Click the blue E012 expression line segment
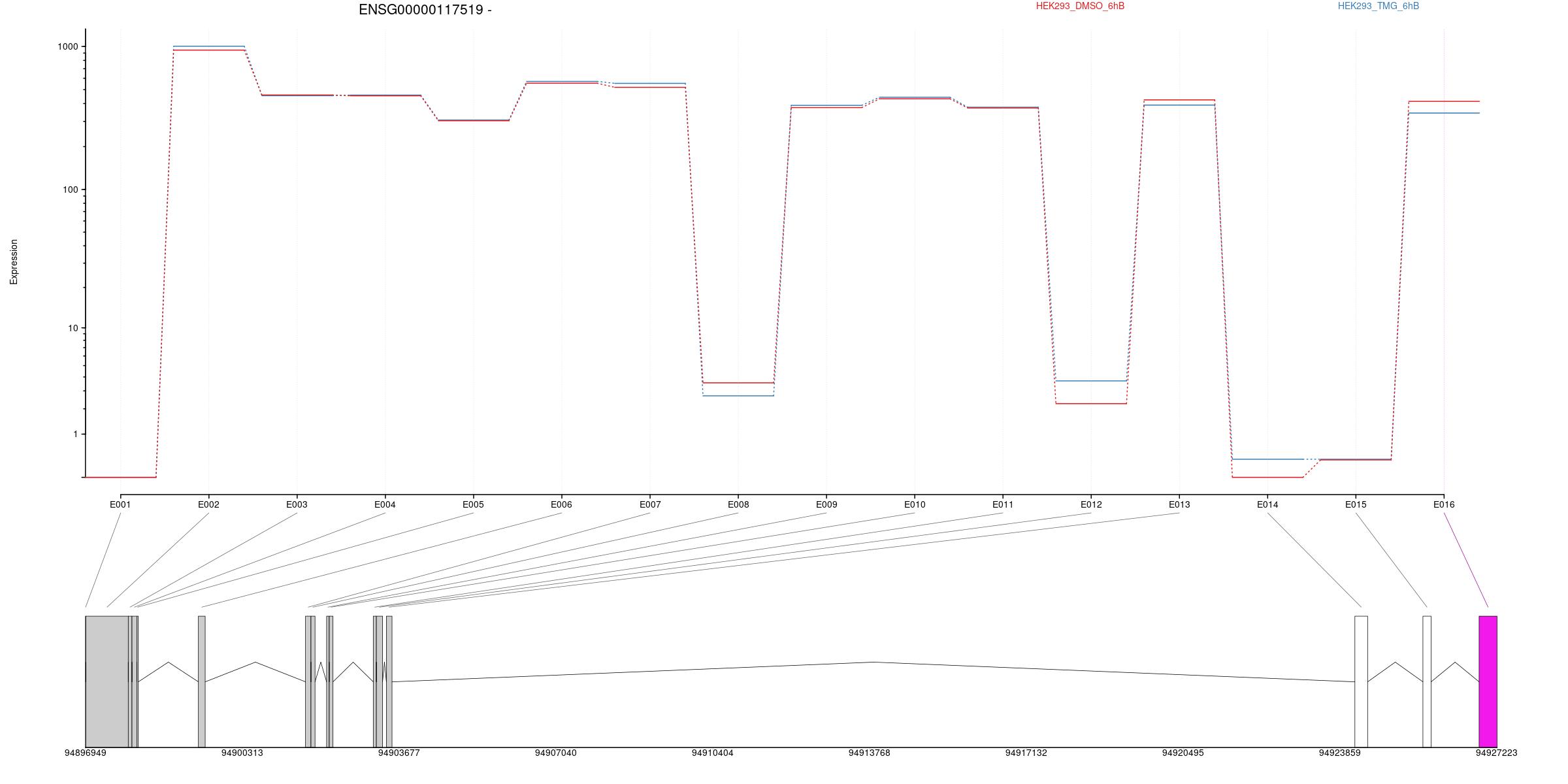 point(1091,381)
